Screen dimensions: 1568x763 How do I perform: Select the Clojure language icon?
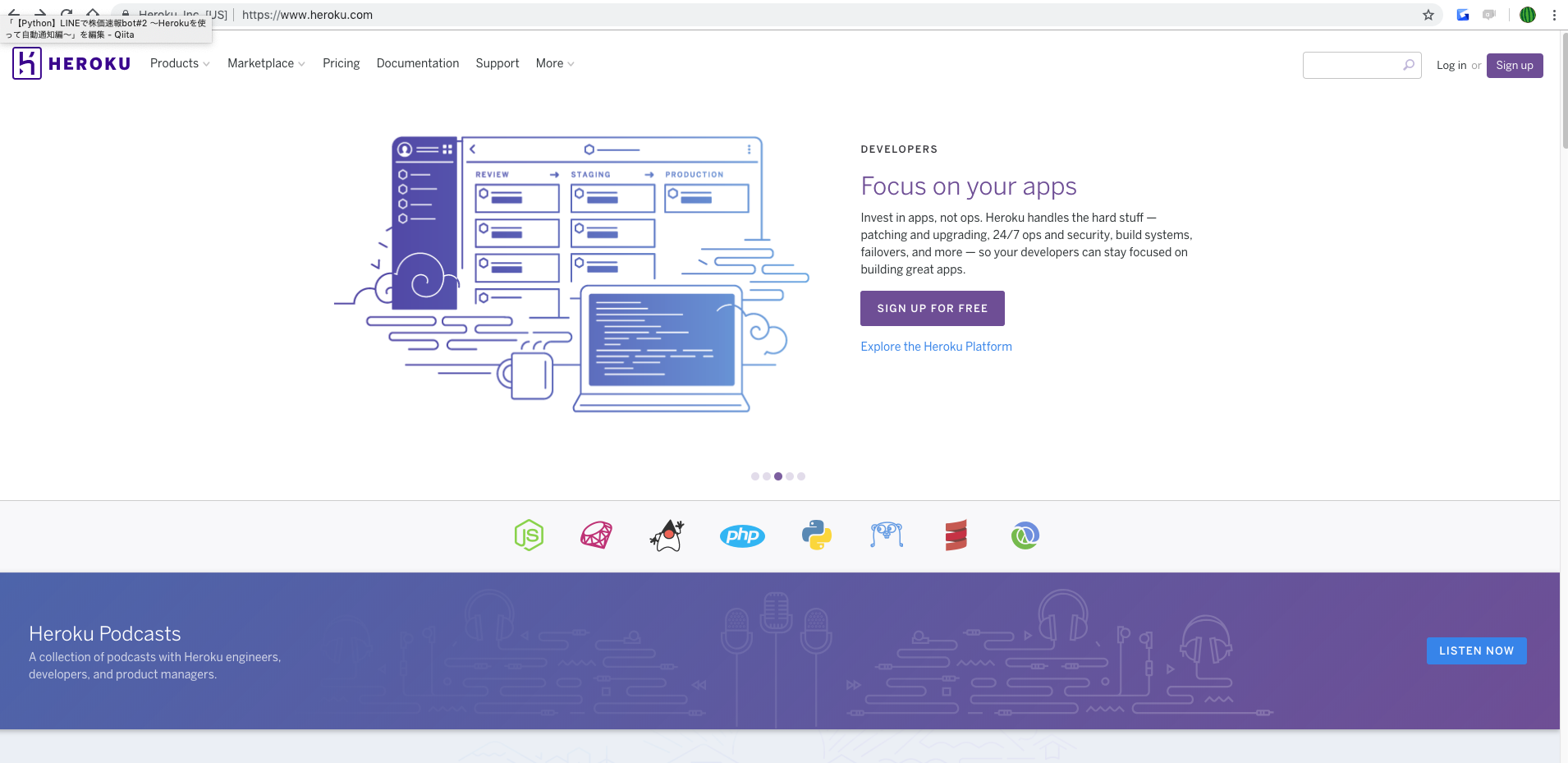1025,535
